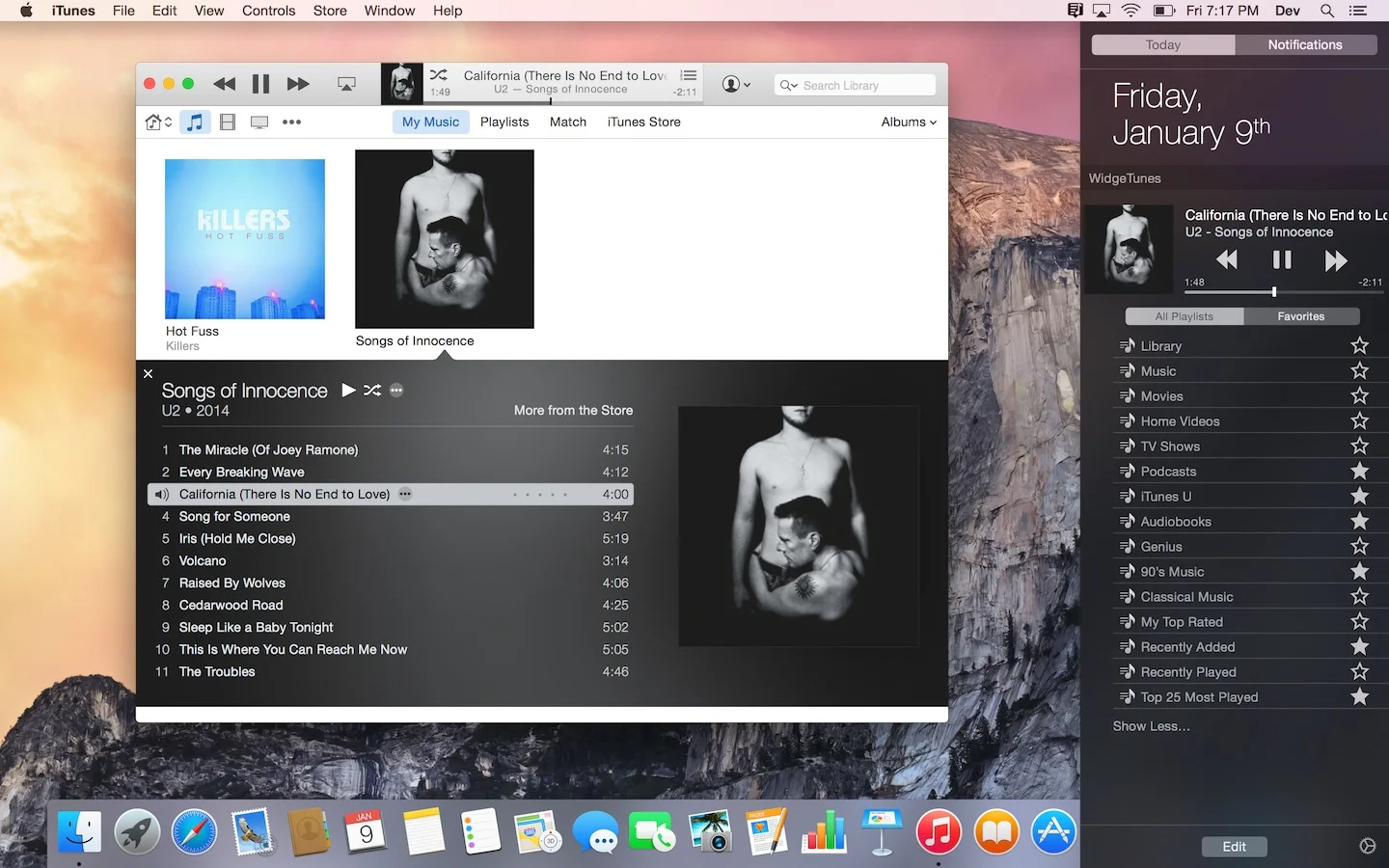Open Notification Center settings gear

click(x=1367, y=846)
